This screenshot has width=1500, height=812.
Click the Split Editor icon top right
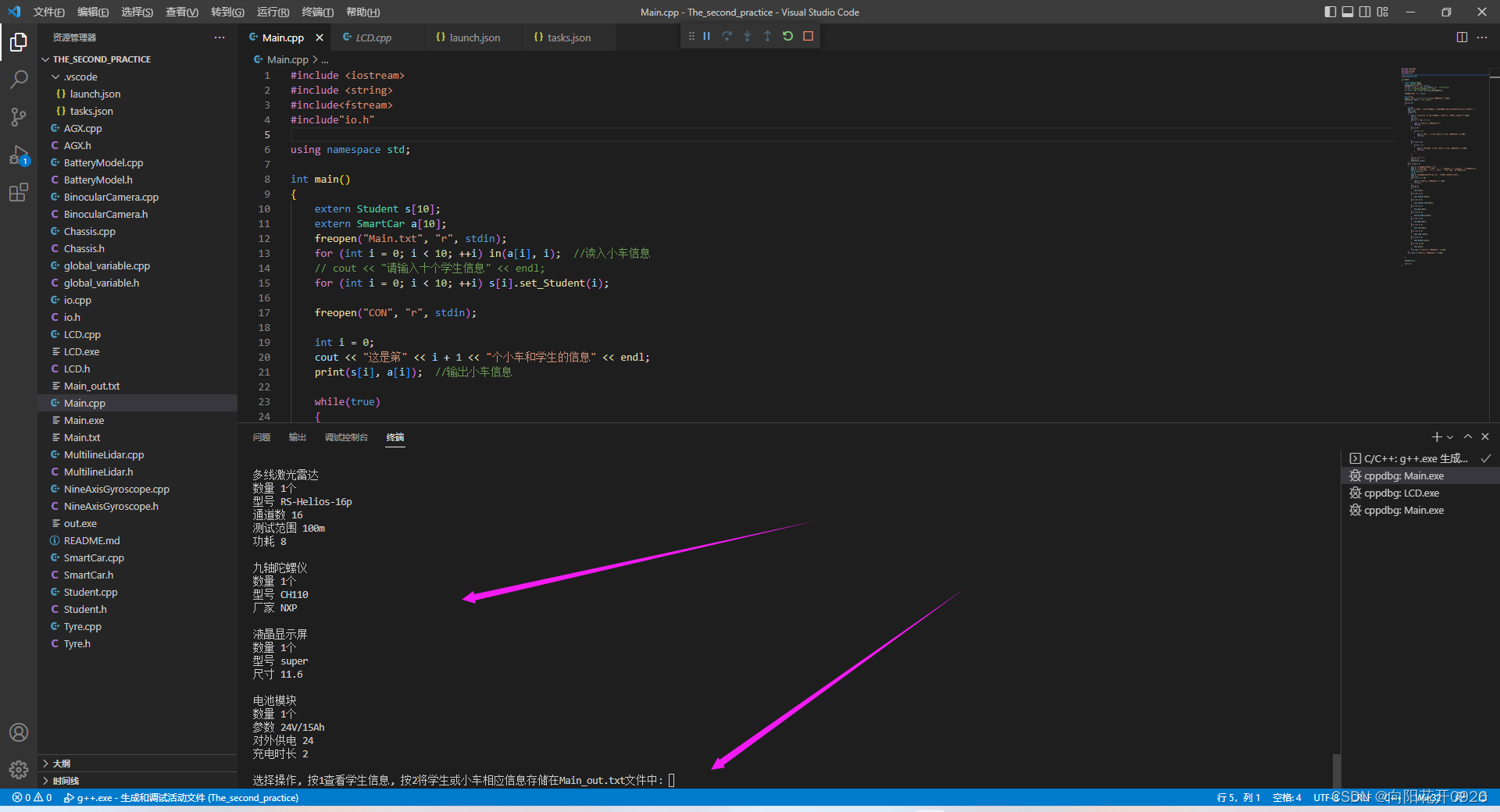point(1462,37)
